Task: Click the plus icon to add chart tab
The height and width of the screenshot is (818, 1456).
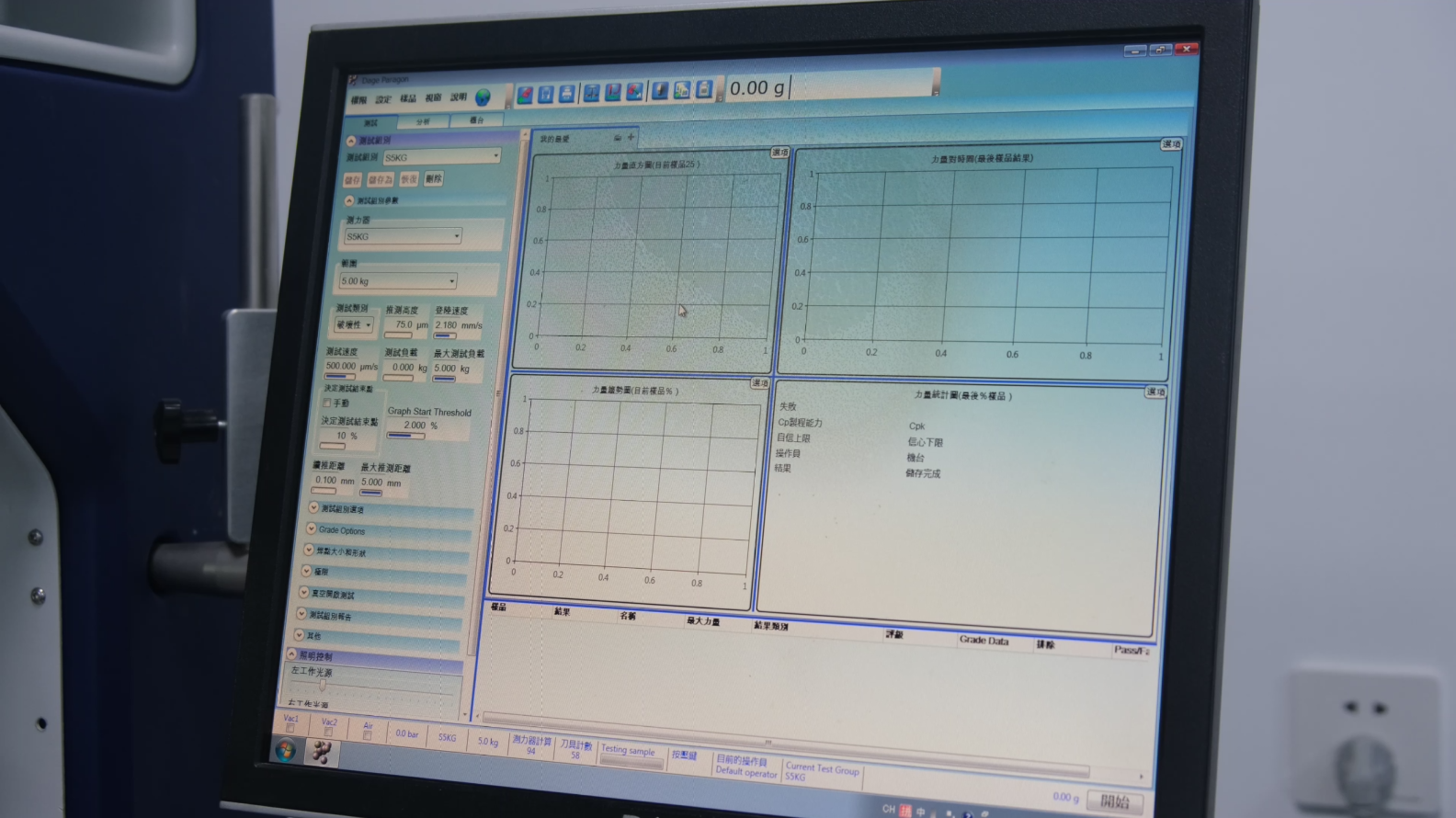Action: coord(631,137)
